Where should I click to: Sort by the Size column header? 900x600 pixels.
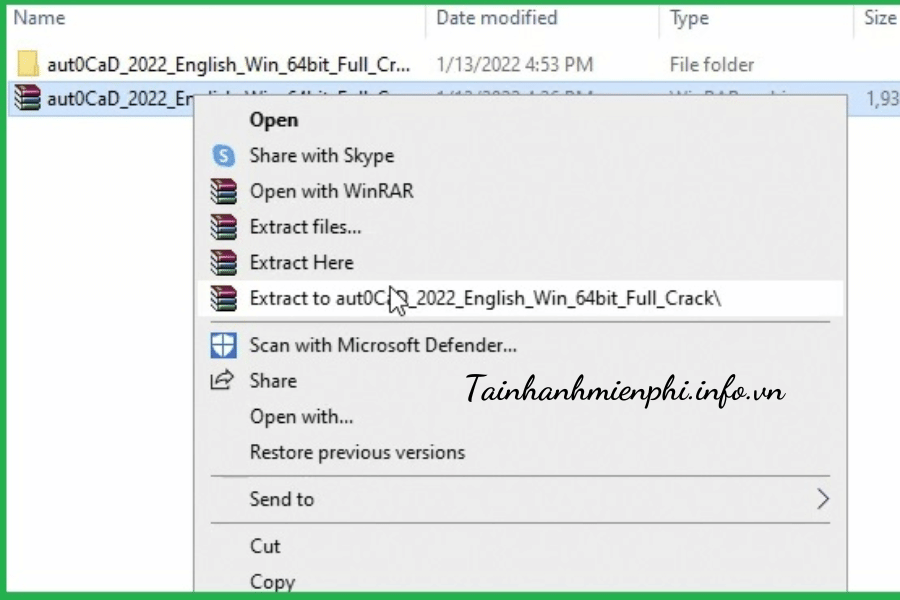coord(879,18)
